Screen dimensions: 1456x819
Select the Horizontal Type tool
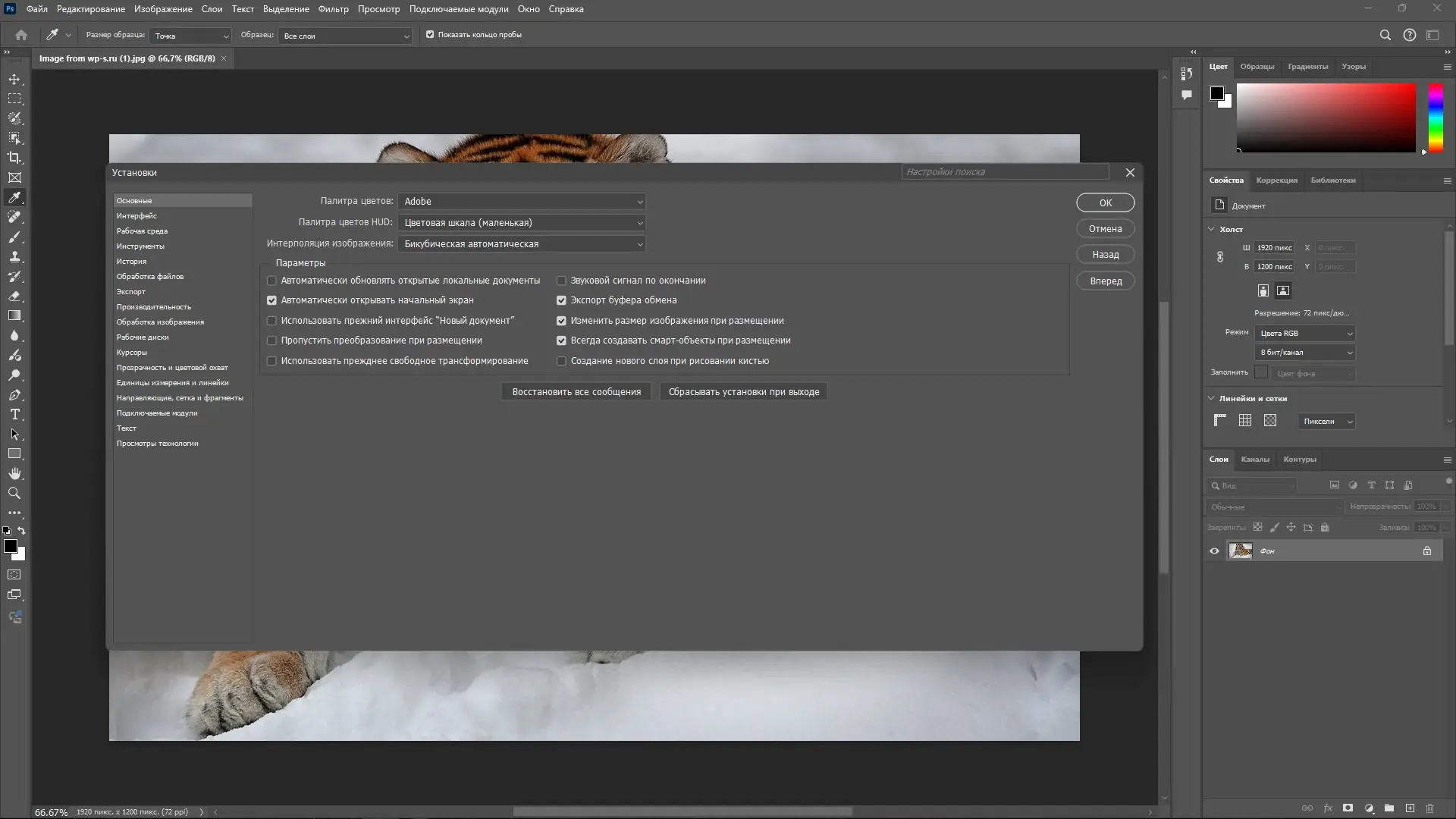click(x=14, y=415)
